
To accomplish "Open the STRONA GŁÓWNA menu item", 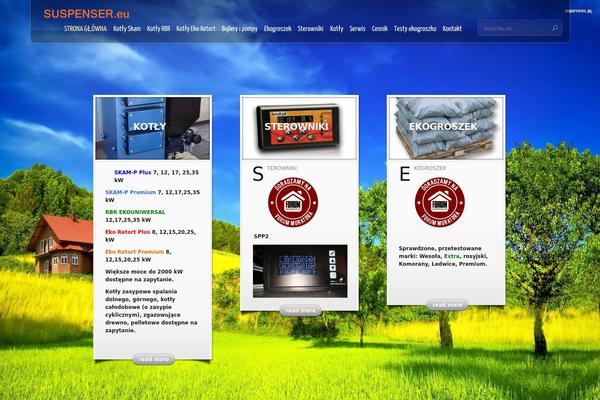I will (85, 29).
